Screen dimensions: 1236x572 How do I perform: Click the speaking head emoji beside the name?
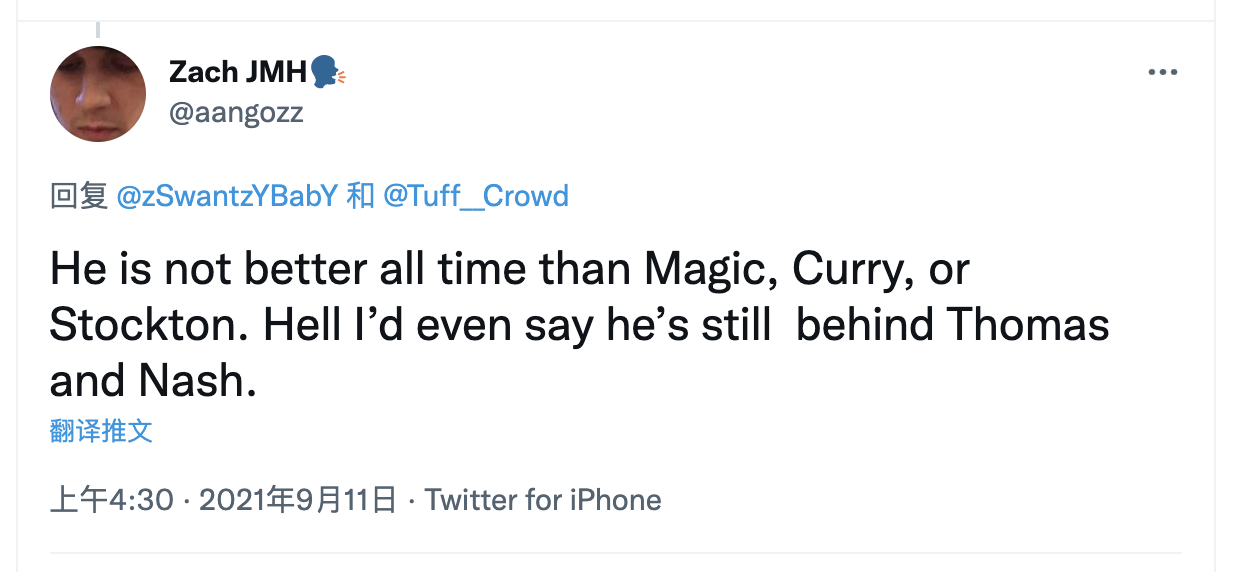[326, 72]
